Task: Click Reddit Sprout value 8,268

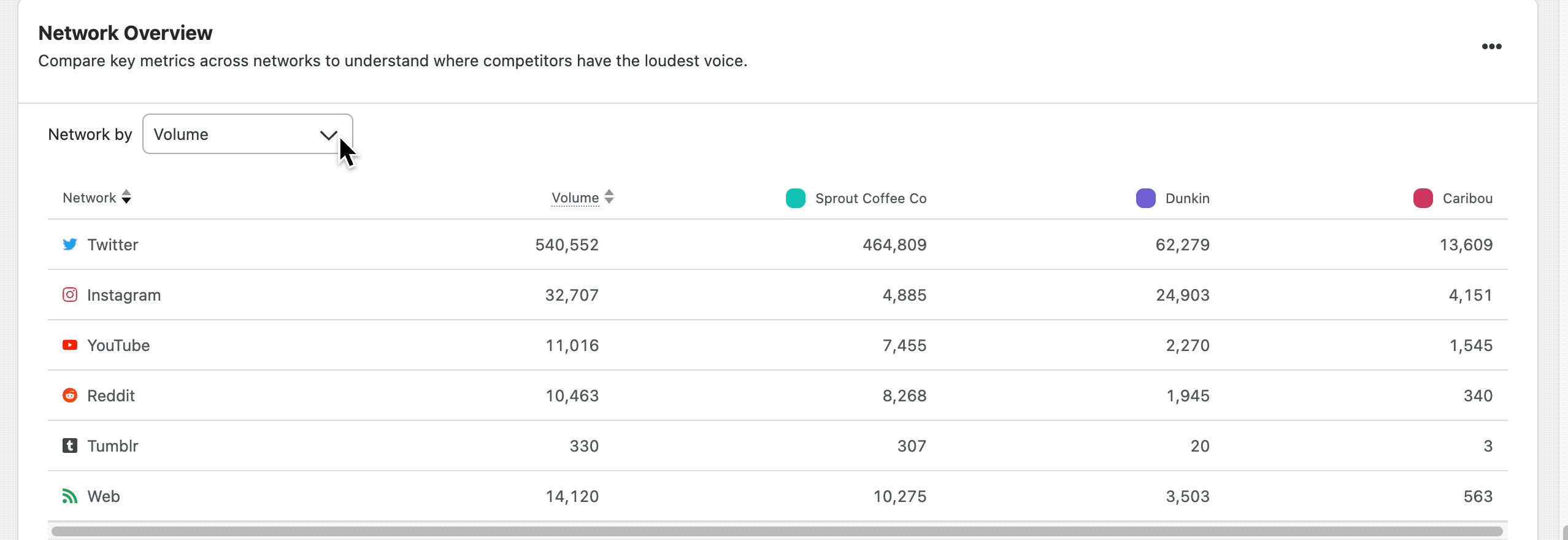Action: pyautogui.click(x=904, y=396)
